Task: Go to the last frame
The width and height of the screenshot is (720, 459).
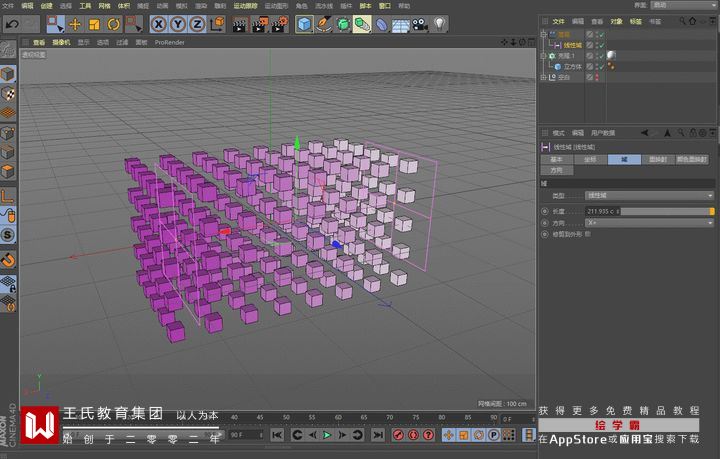Action: pyautogui.click(x=377, y=435)
